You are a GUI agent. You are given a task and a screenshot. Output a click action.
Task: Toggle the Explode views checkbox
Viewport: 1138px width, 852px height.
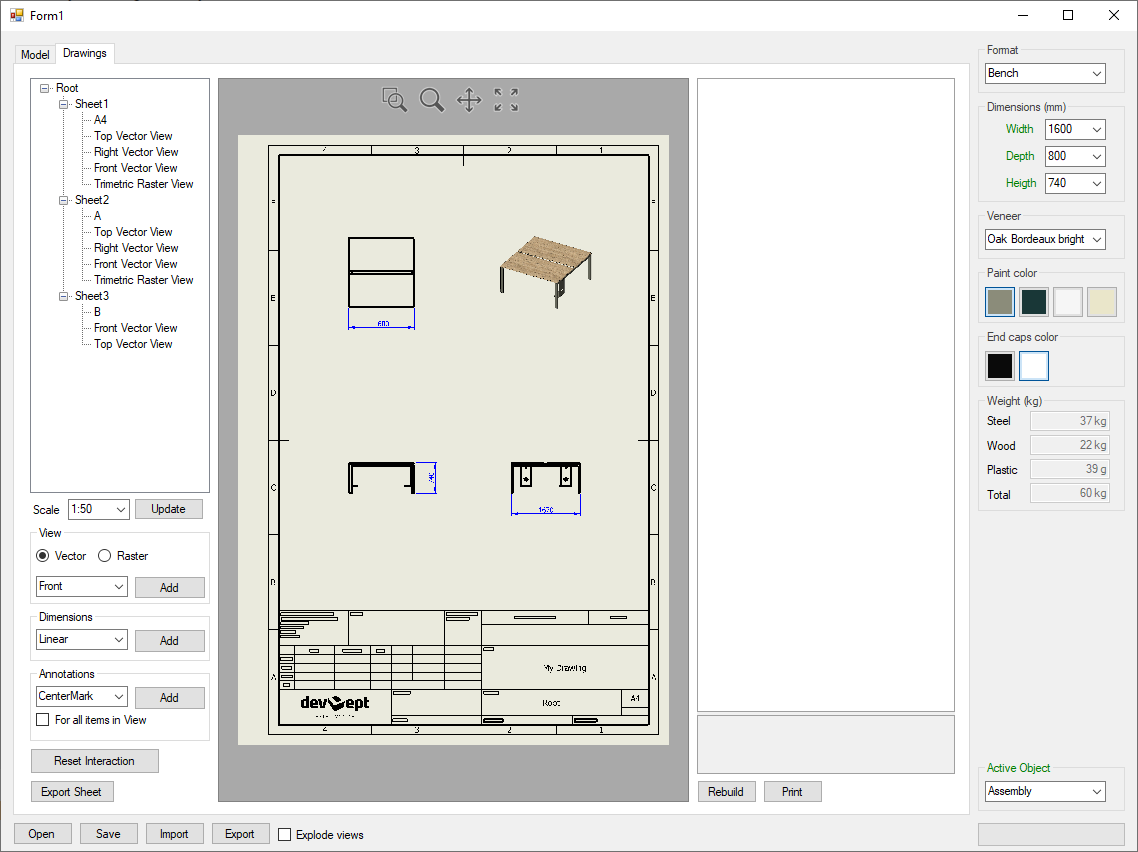click(285, 835)
